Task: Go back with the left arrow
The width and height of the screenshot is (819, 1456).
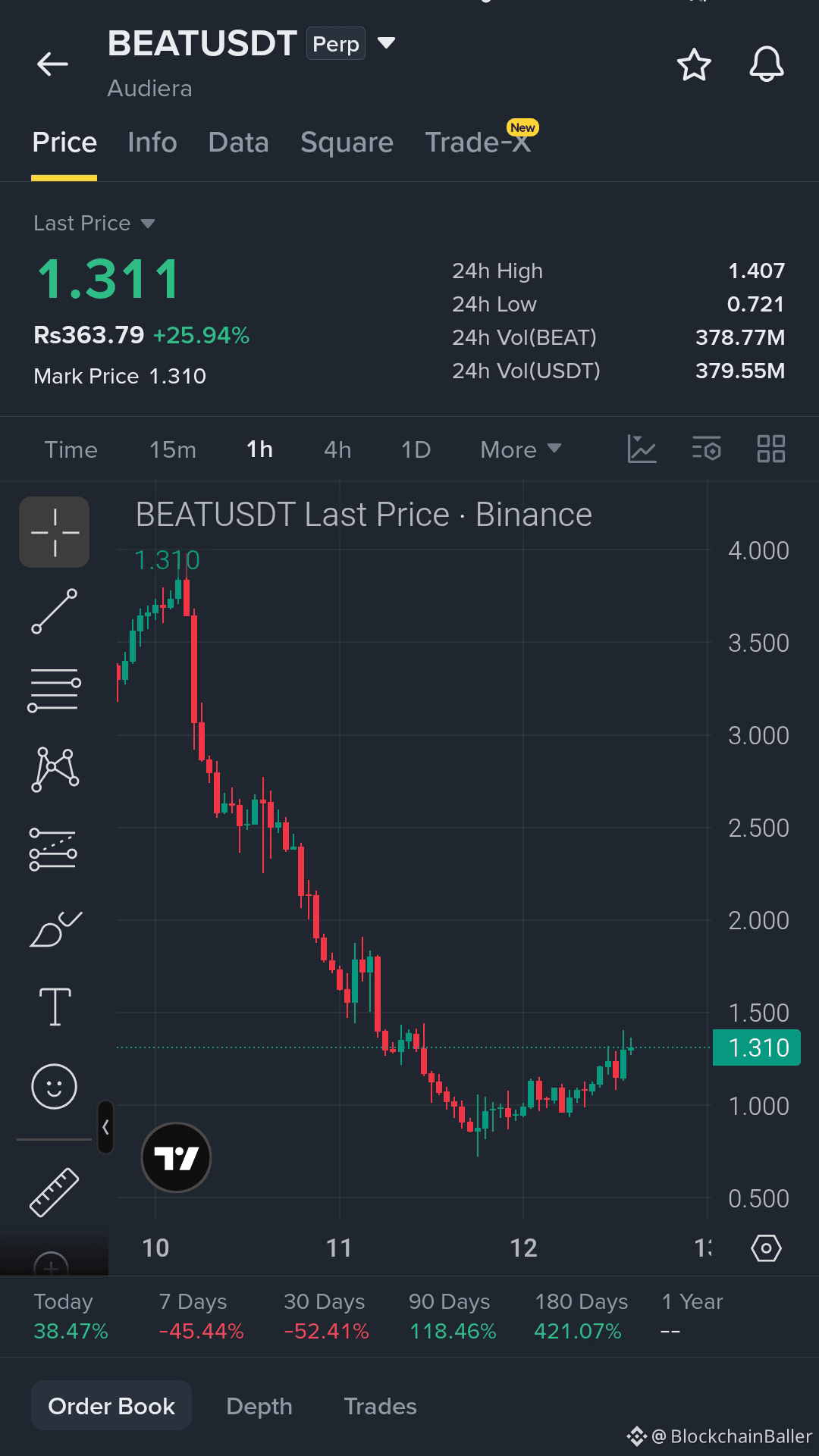Action: click(52, 64)
